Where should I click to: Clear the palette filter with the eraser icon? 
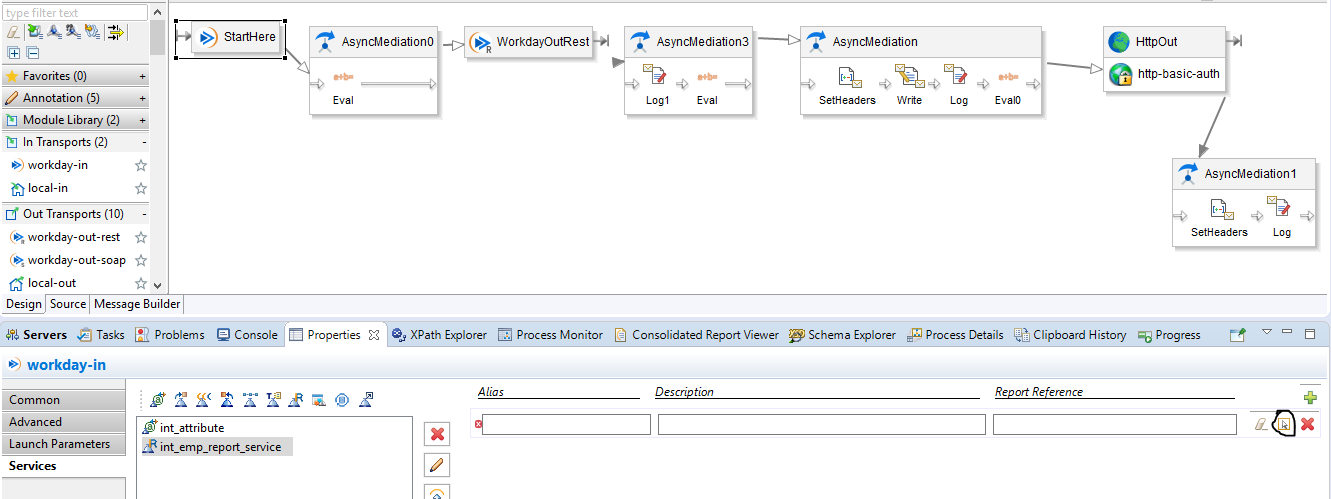pyautogui.click(x=12, y=33)
